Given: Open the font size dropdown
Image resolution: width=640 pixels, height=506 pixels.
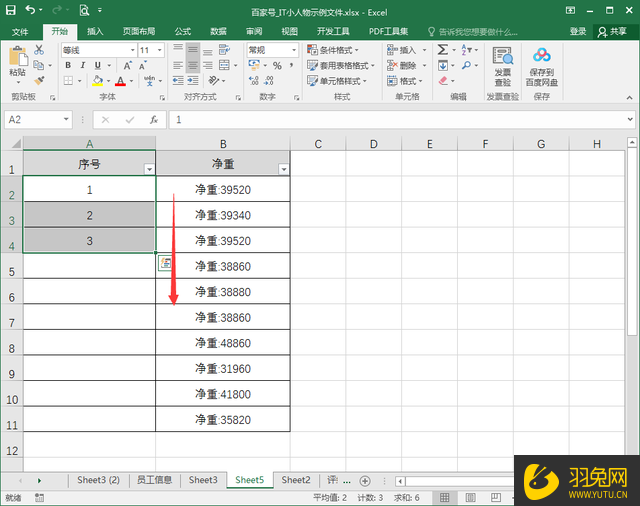Looking at the screenshot, I should (160, 50).
